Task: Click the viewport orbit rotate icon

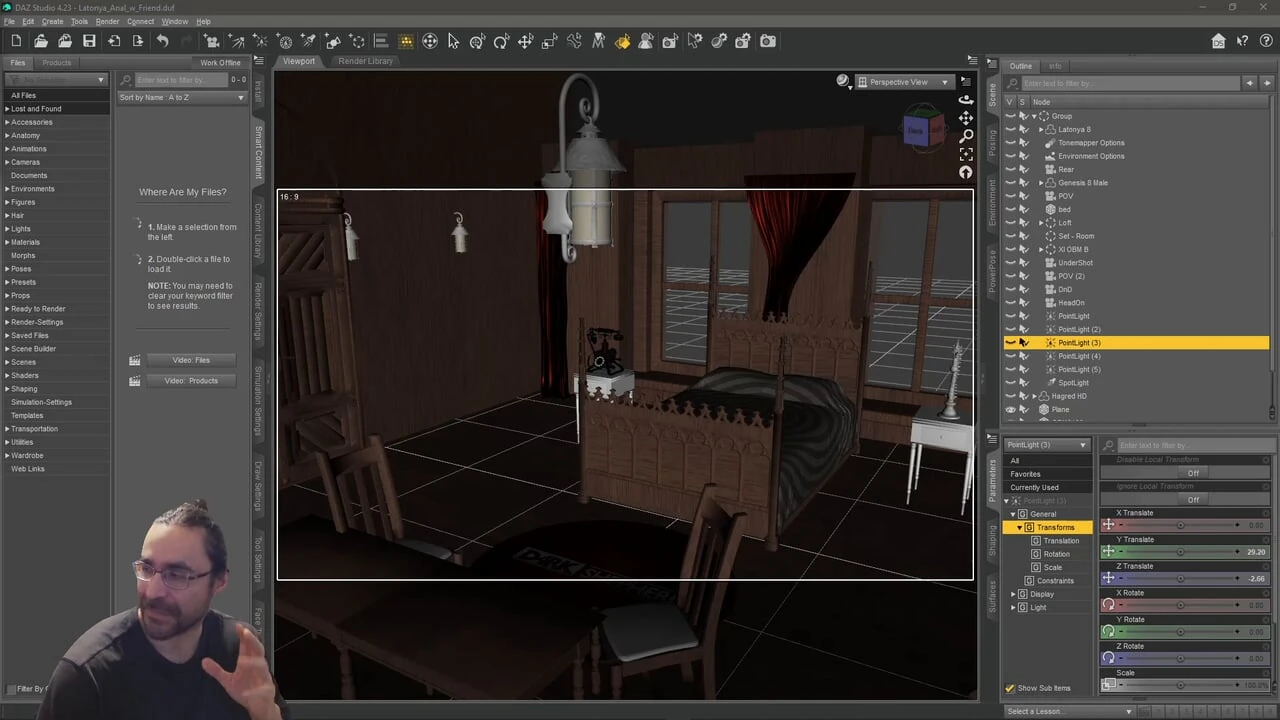Action: (x=966, y=99)
